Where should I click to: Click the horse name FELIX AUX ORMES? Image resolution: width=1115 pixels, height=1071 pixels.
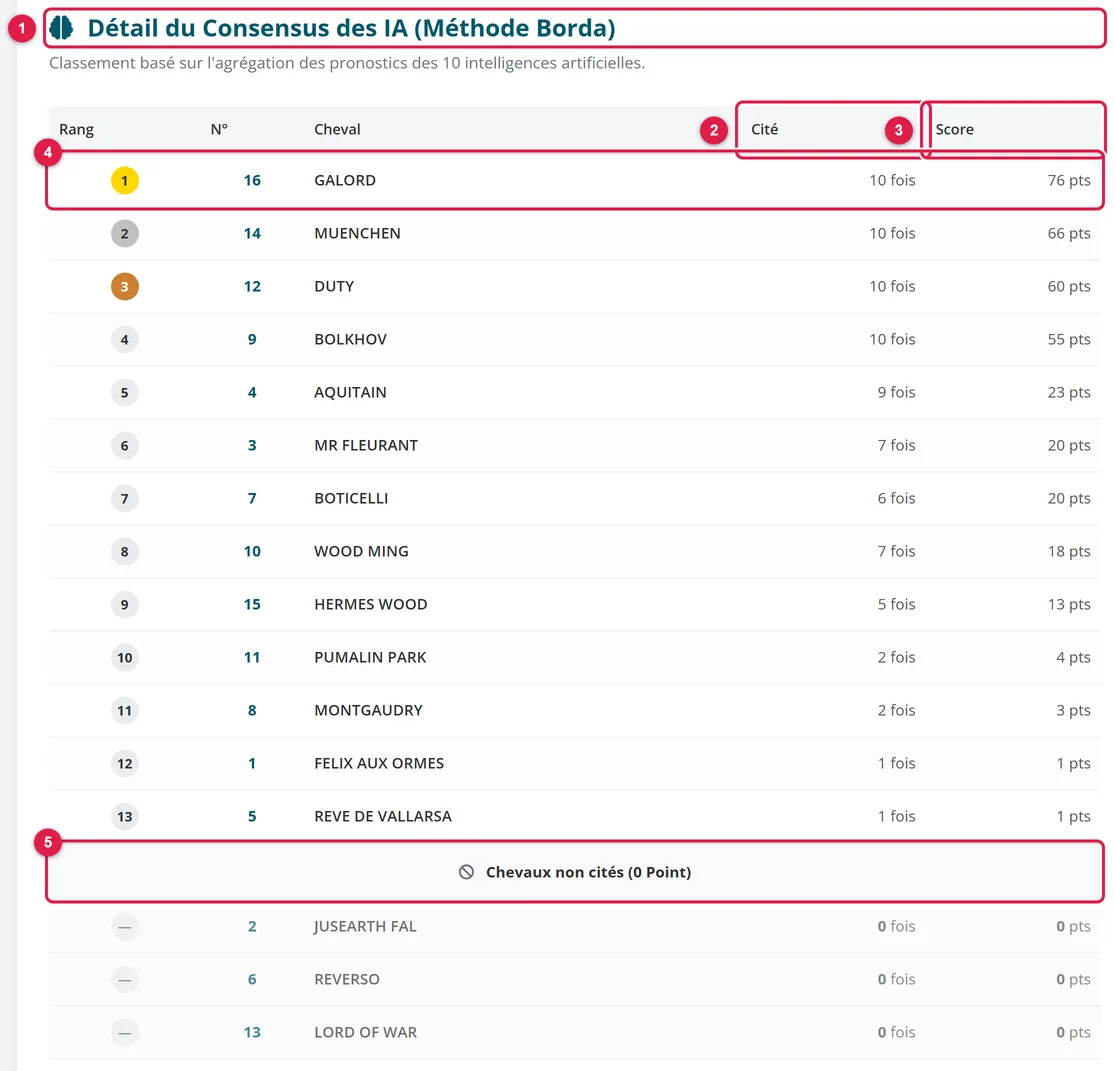click(x=379, y=763)
